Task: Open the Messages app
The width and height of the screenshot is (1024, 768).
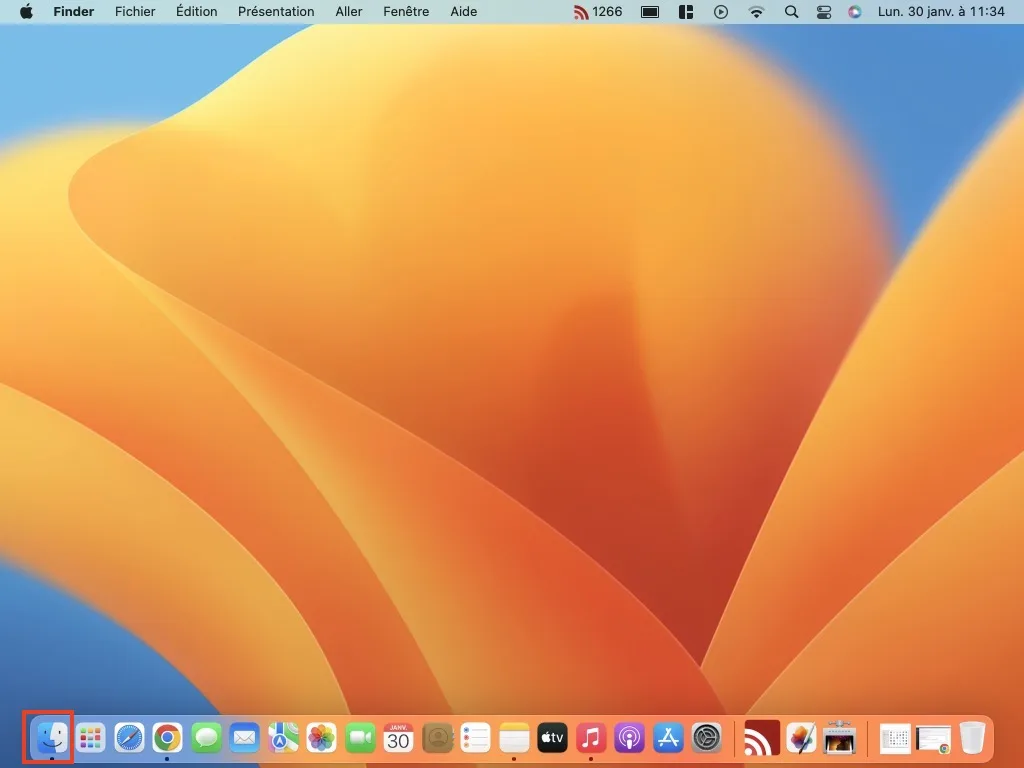Action: 205,737
